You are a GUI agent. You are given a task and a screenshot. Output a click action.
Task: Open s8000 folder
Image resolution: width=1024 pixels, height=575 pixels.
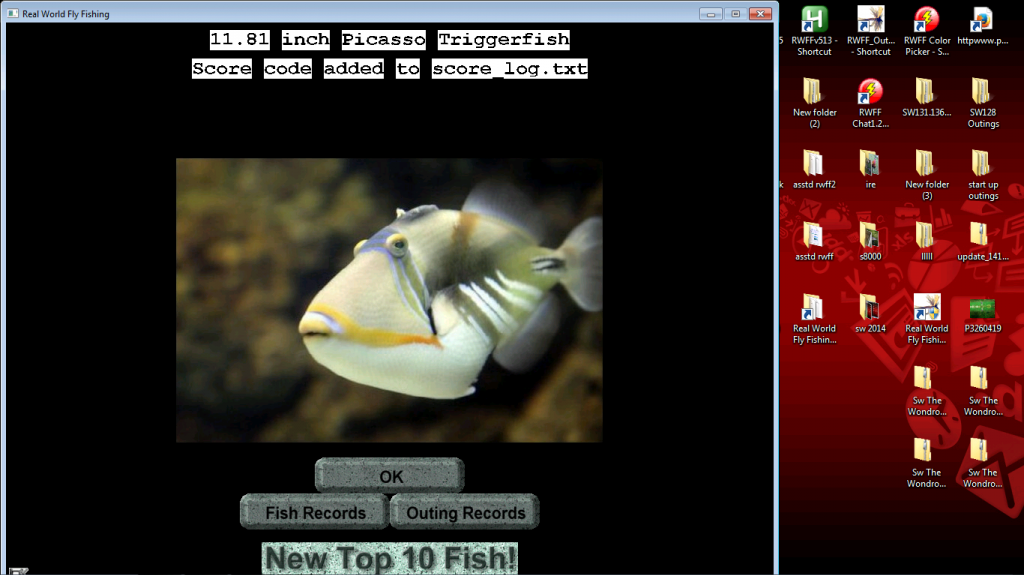click(871, 242)
